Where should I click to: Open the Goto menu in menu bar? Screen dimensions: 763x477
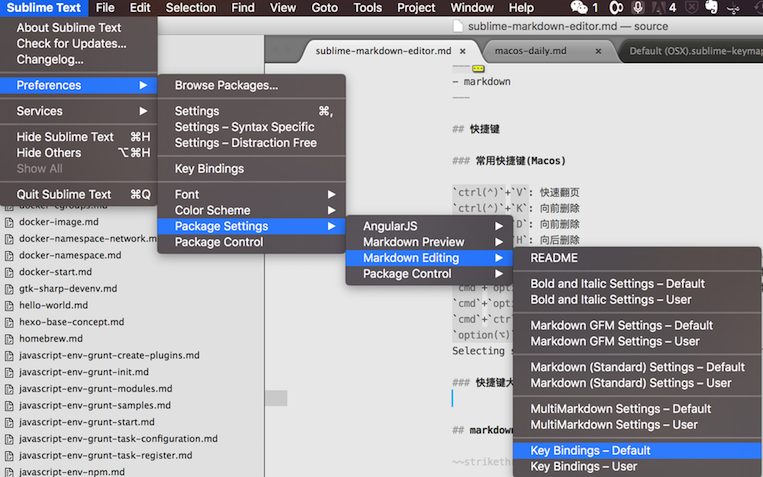pyautogui.click(x=324, y=8)
